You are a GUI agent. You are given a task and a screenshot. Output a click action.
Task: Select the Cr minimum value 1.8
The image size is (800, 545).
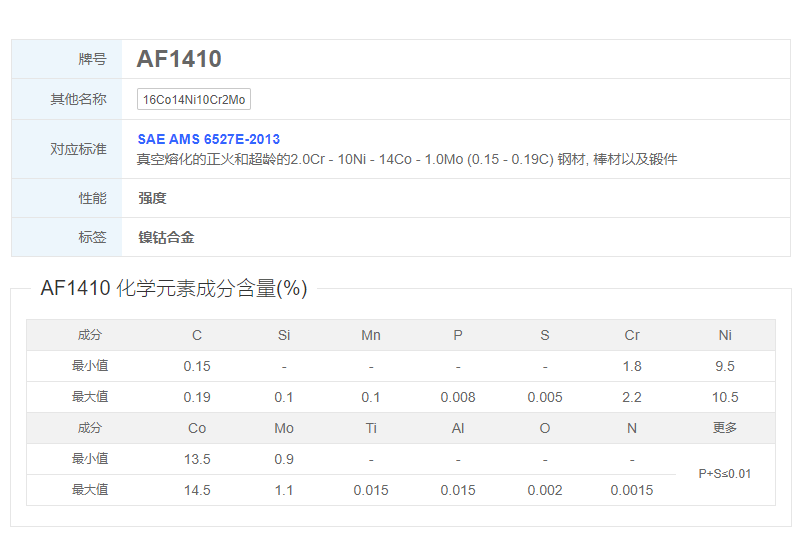[x=632, y=366]
